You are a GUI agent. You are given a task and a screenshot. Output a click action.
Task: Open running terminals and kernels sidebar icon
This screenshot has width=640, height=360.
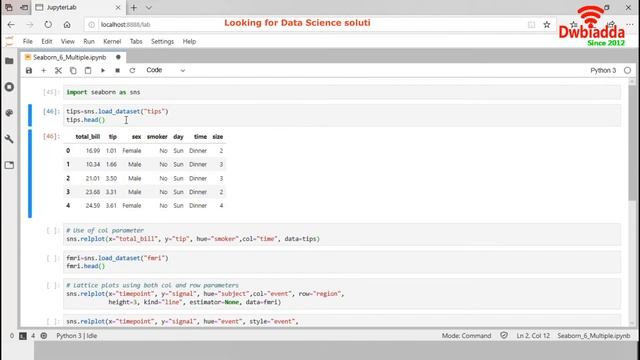pos(9,87)
